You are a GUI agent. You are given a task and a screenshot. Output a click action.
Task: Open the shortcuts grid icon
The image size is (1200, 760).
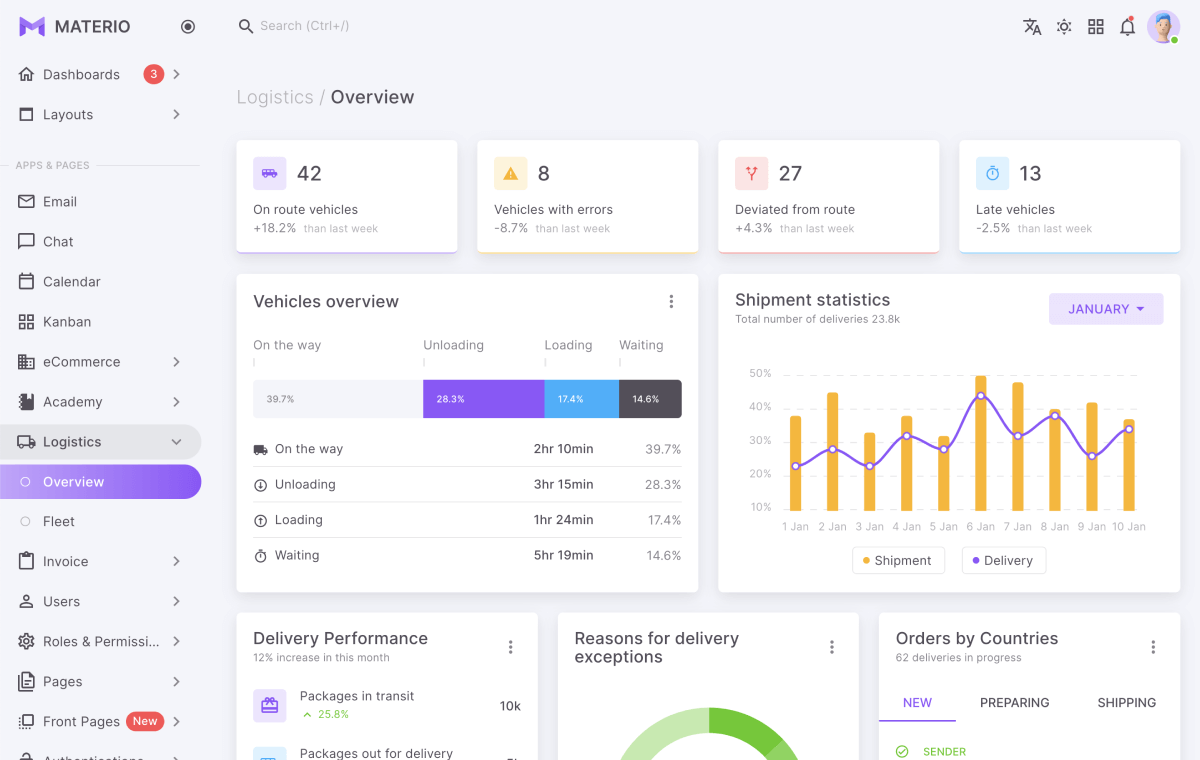click(1096, 27)
